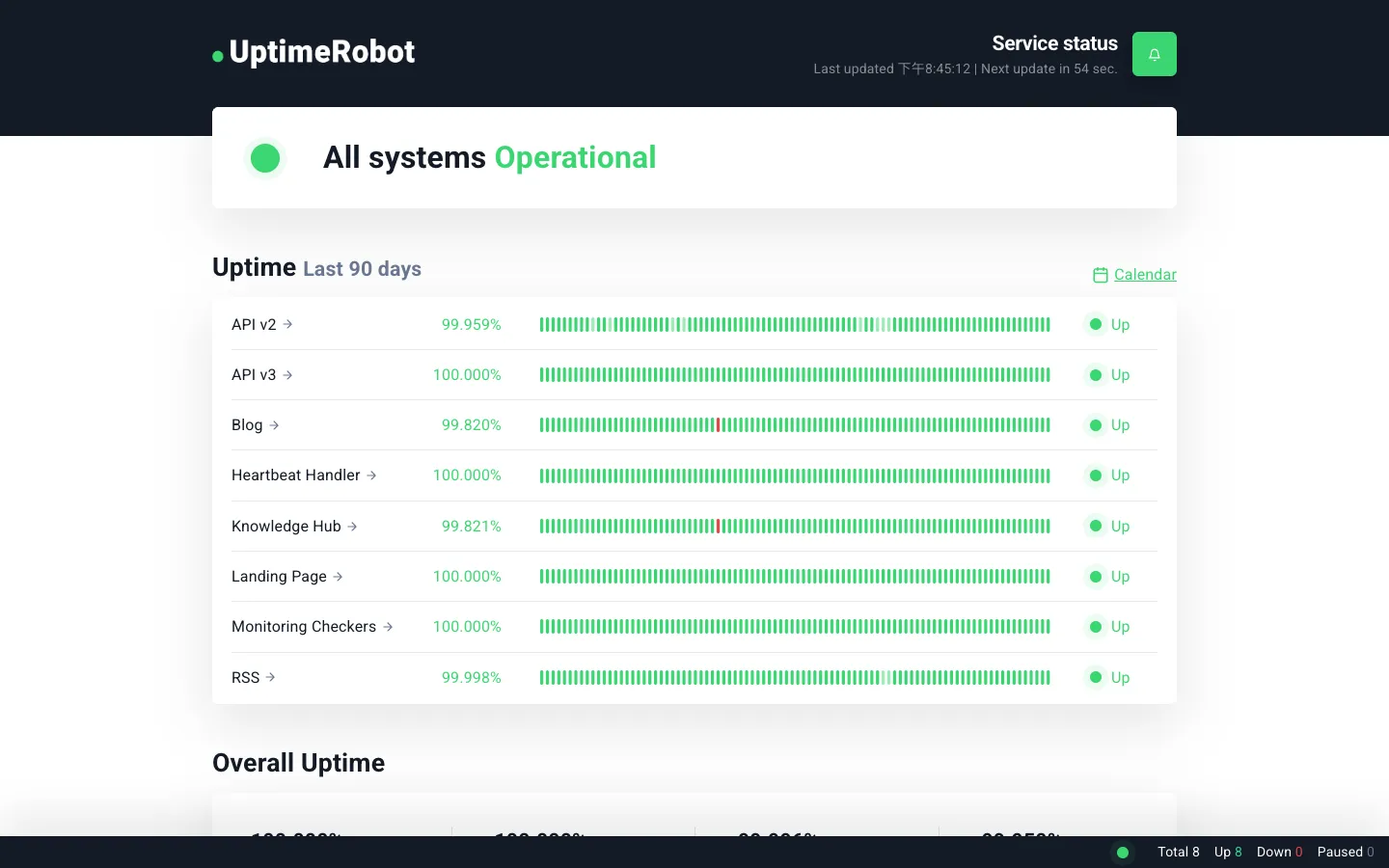Screen dimensions: 1389x868
Task: Open the Blog monitor details
Action: [247, 425]
